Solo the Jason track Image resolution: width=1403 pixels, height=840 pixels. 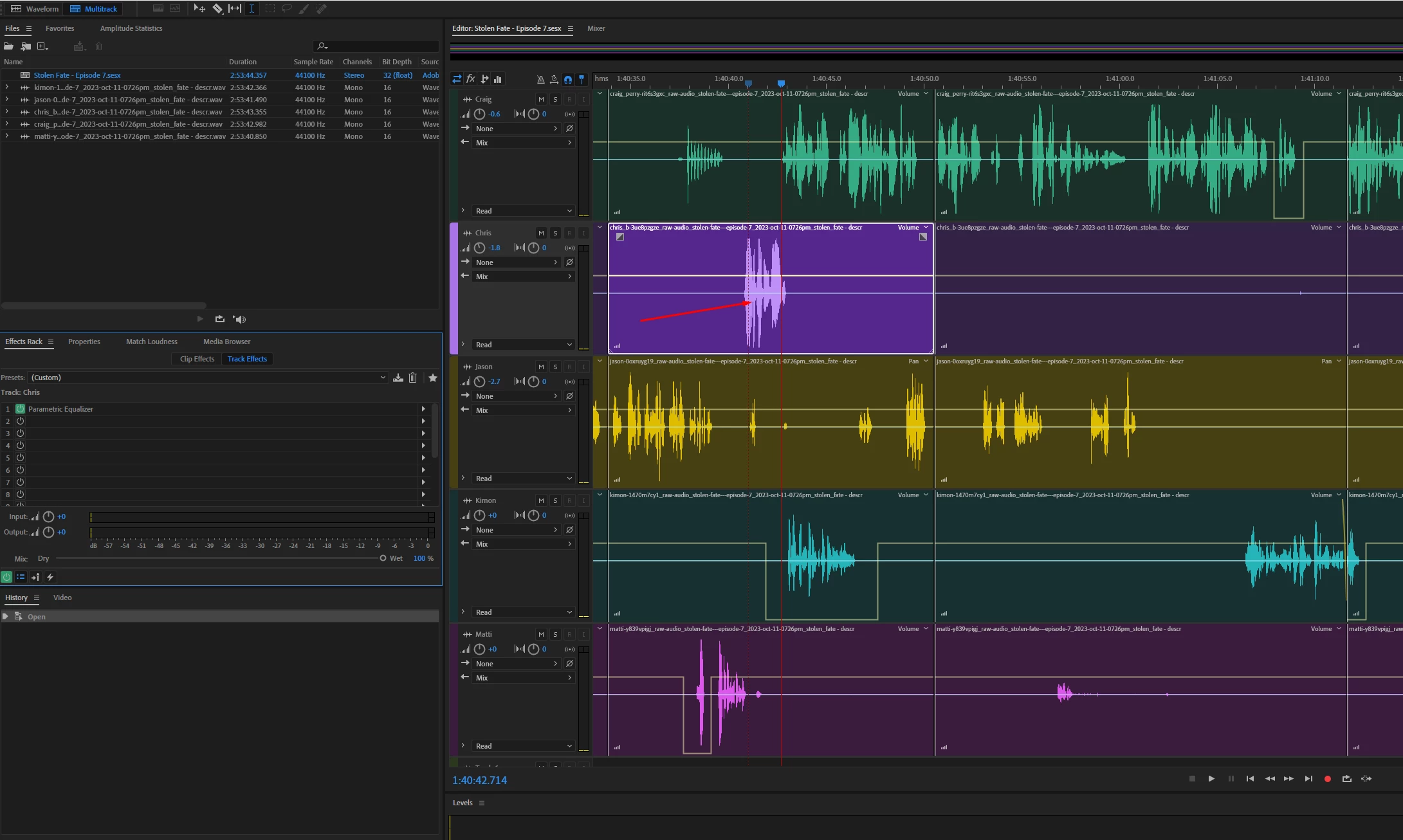click(x=555, y=367)
